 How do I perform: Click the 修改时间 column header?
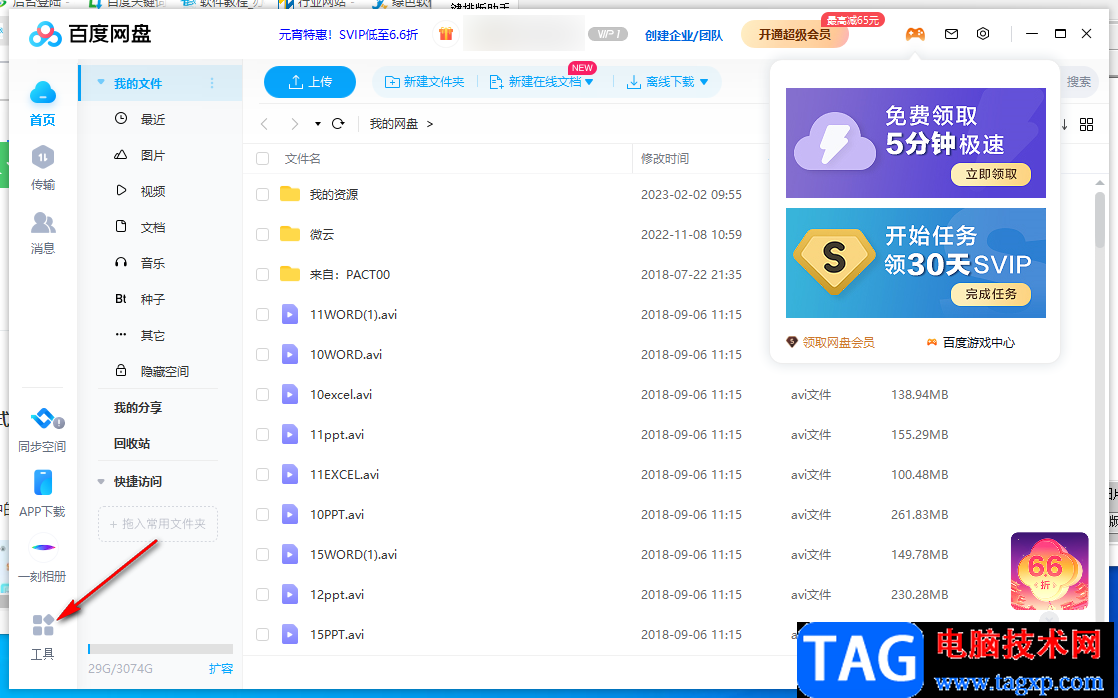[665, 158]
